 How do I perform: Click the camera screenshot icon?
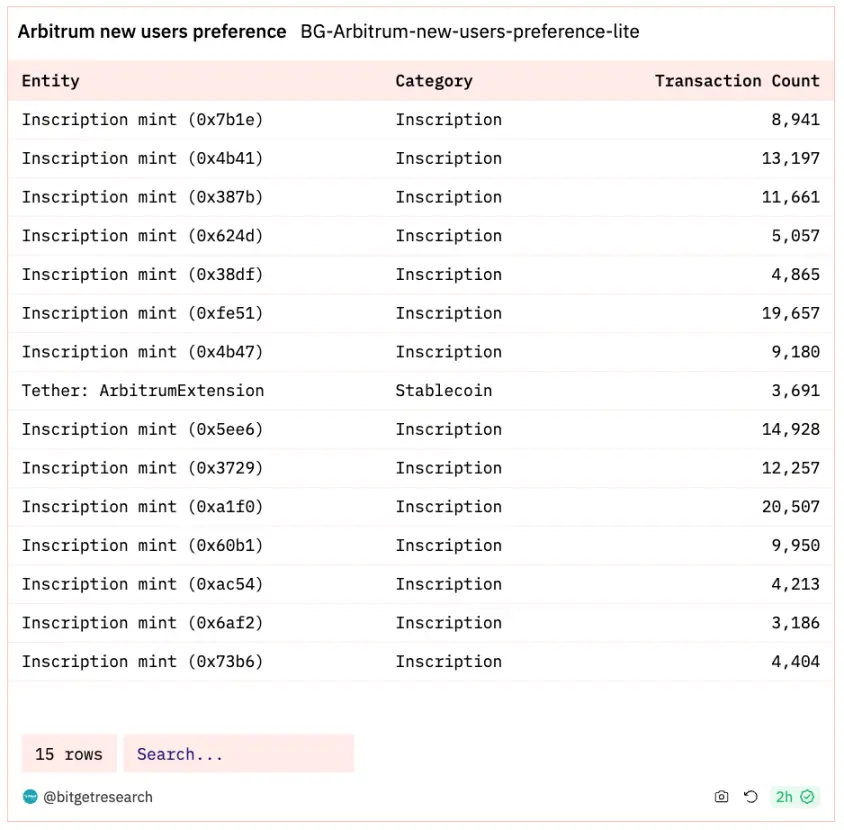click(722, 797)
